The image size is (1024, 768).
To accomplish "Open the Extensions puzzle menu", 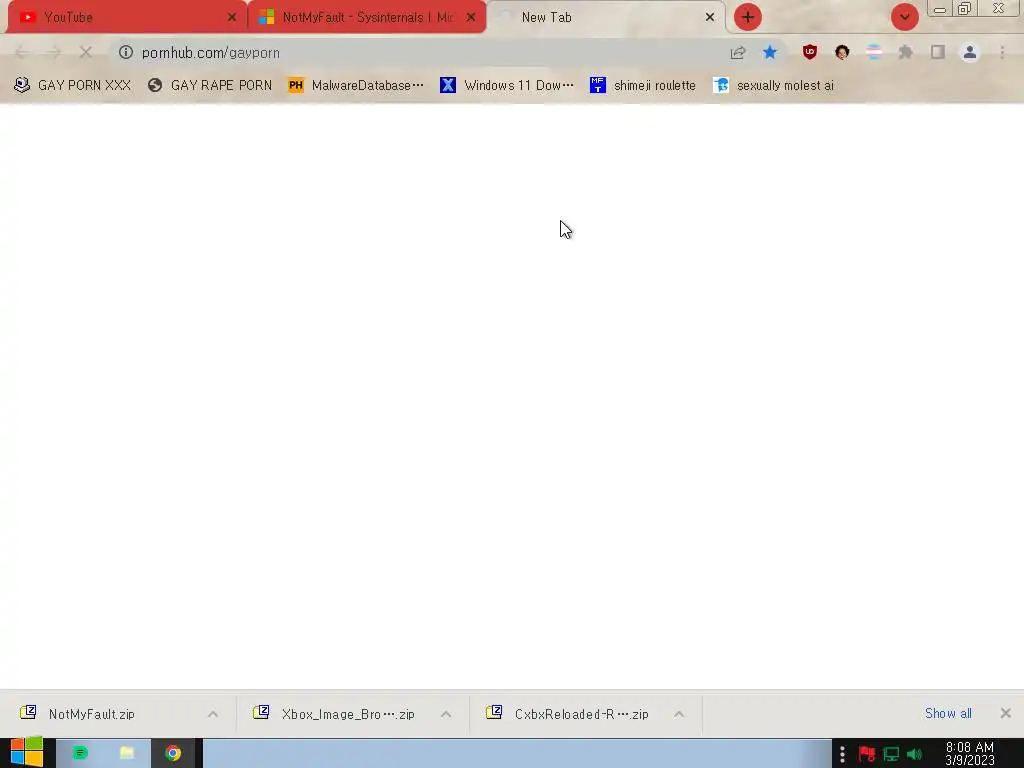I will coord(906,52).
